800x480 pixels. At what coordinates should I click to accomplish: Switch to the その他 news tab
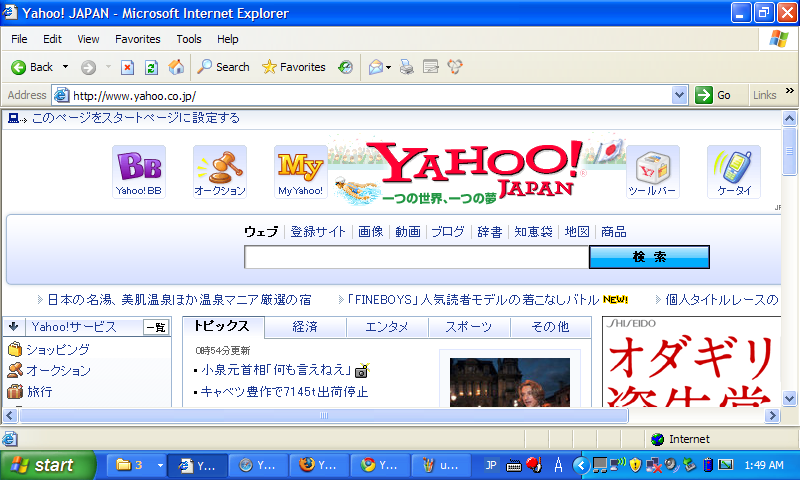pyautogui.click(x=551, y=327)
